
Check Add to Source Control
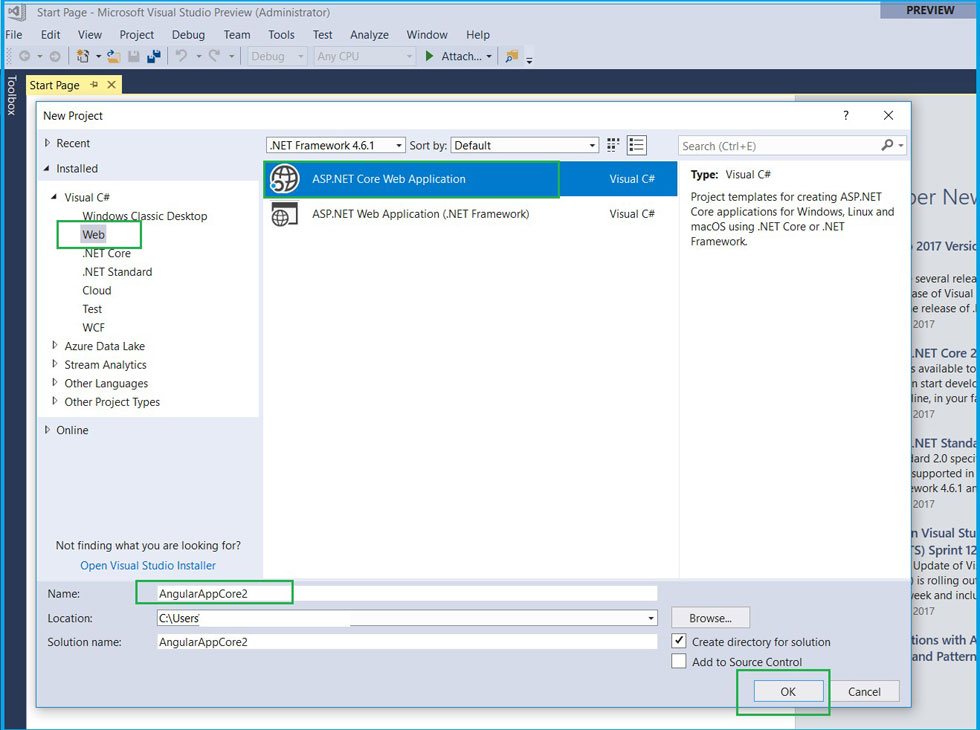pyautogui.click(x=679, y=662)
